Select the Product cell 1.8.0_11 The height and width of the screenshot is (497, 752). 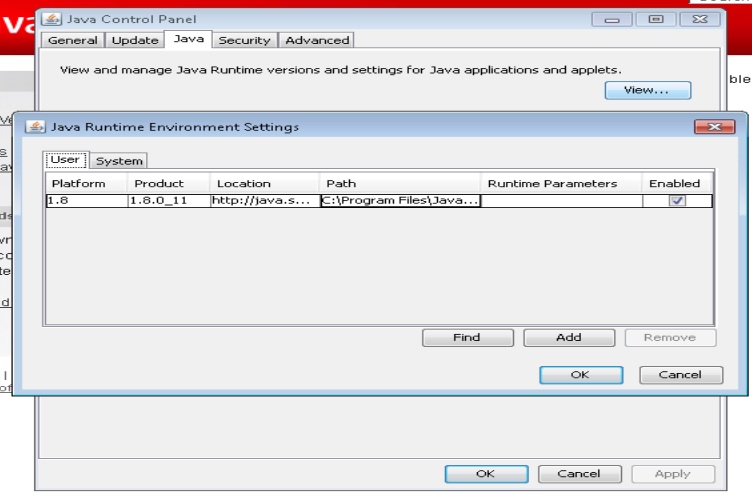(169, 201)
